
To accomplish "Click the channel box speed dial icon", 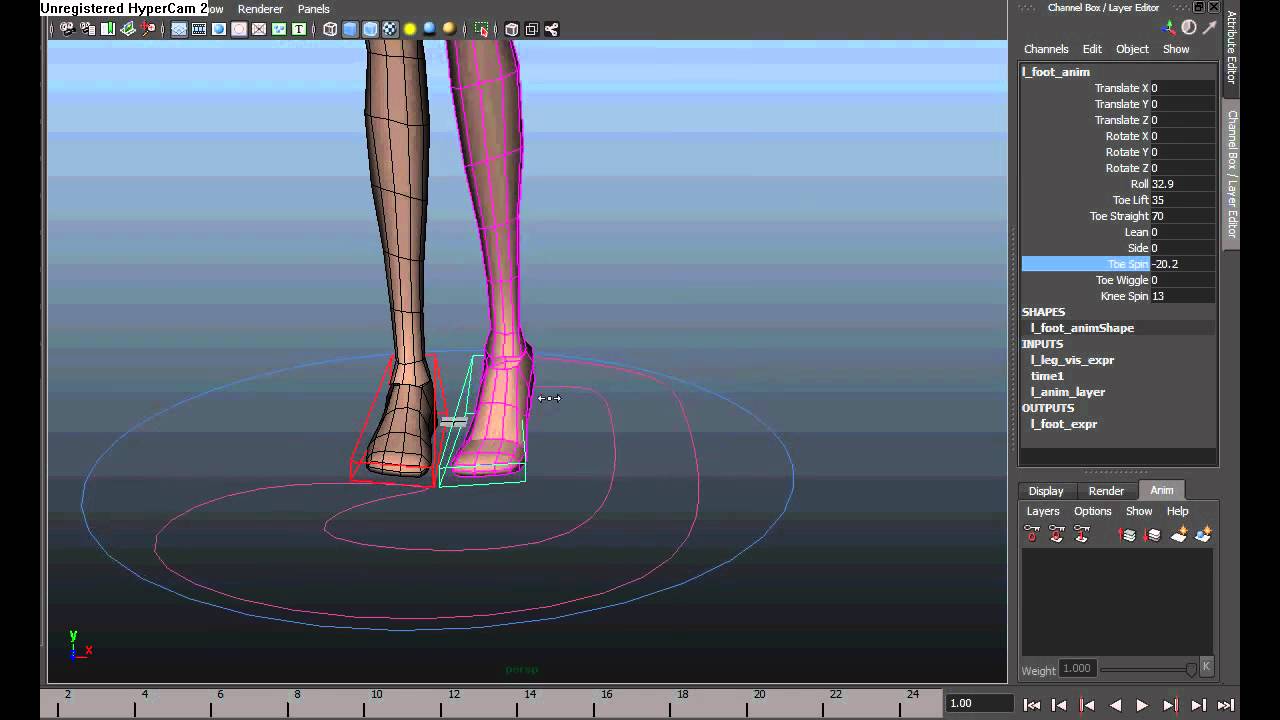I will [1189, 28].
